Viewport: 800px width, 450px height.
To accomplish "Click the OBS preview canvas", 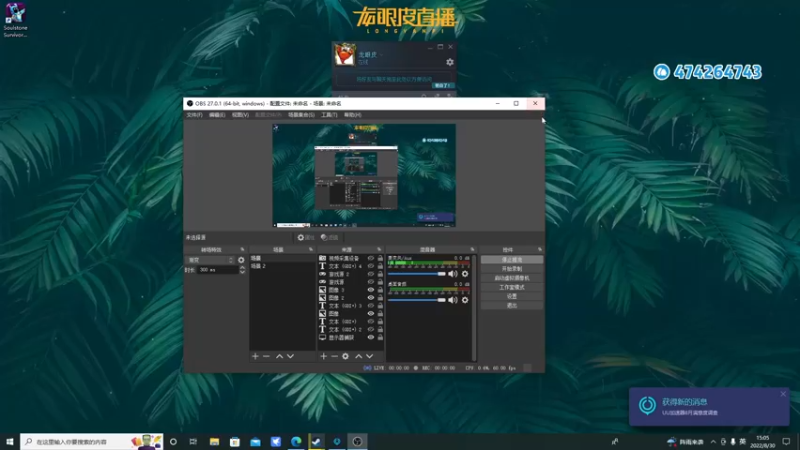I will point(364,176).
